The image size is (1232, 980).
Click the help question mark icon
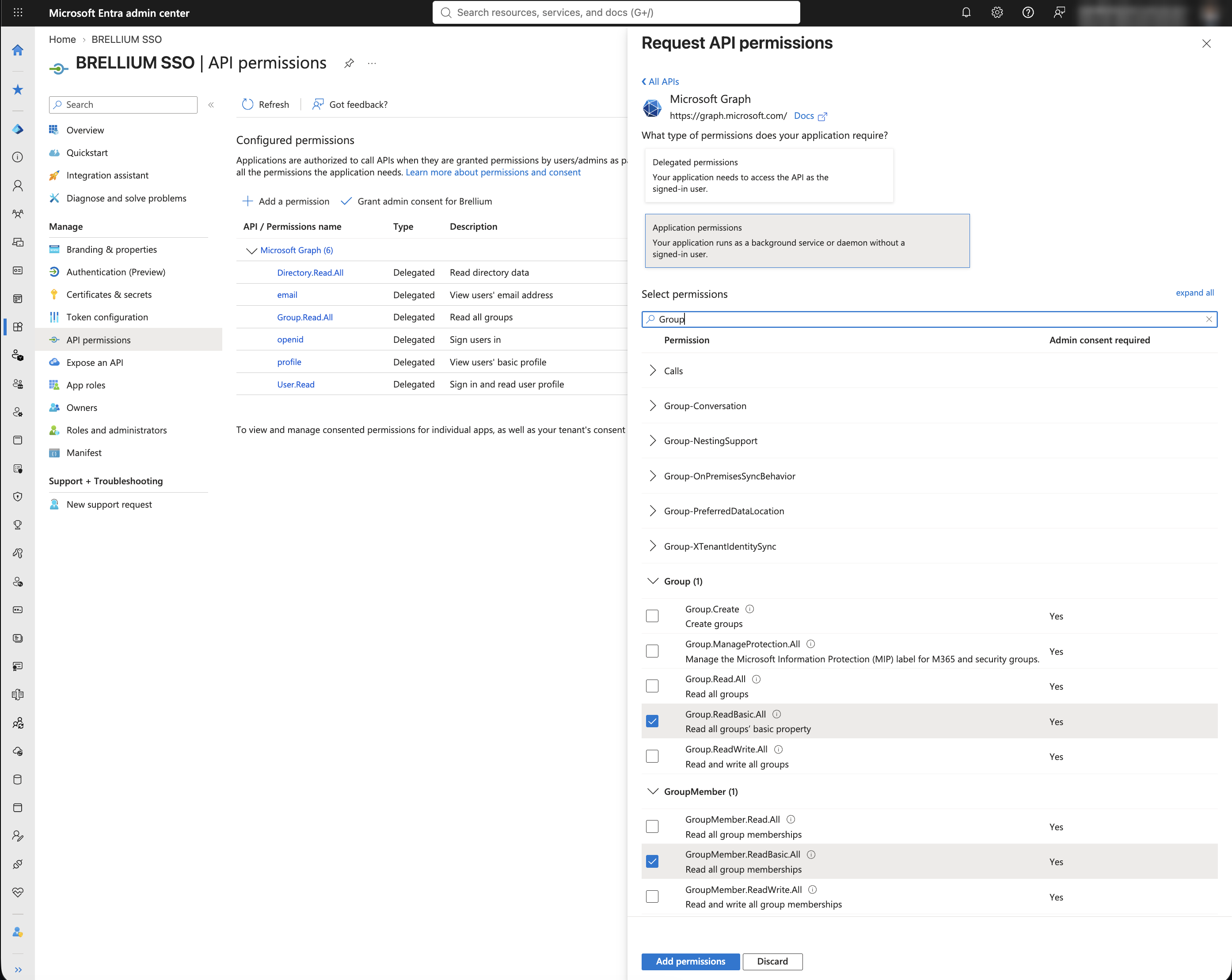pos(1027,12)
